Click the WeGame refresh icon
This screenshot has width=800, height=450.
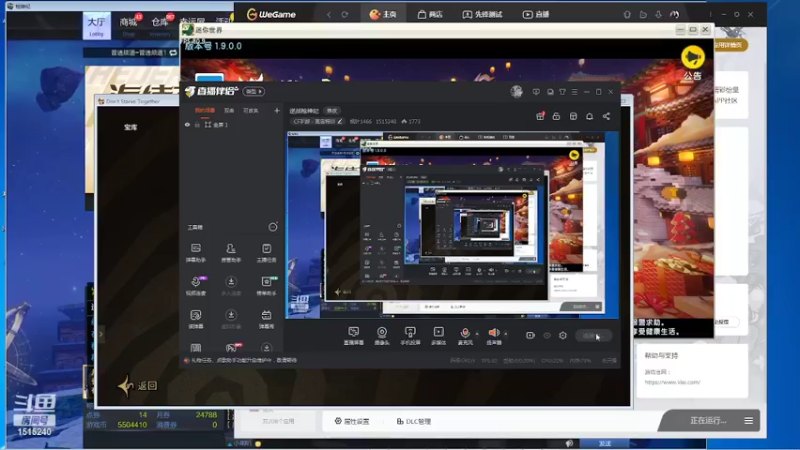tap(345, 14)
